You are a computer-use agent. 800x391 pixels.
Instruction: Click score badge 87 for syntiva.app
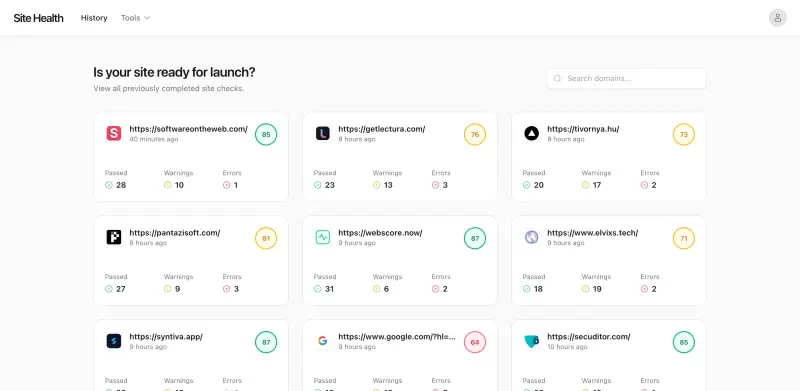tap(266, 342)
